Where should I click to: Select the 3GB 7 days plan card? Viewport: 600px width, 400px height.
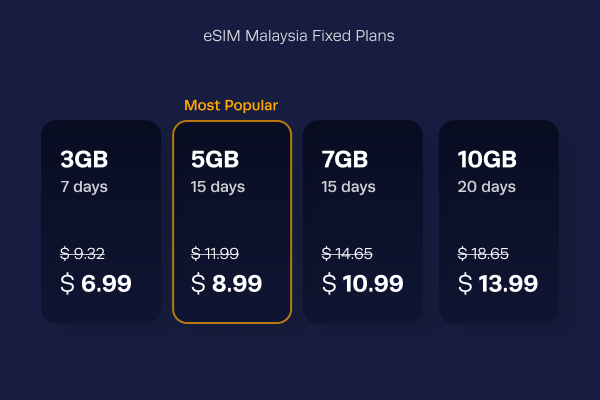coord(101,222)
